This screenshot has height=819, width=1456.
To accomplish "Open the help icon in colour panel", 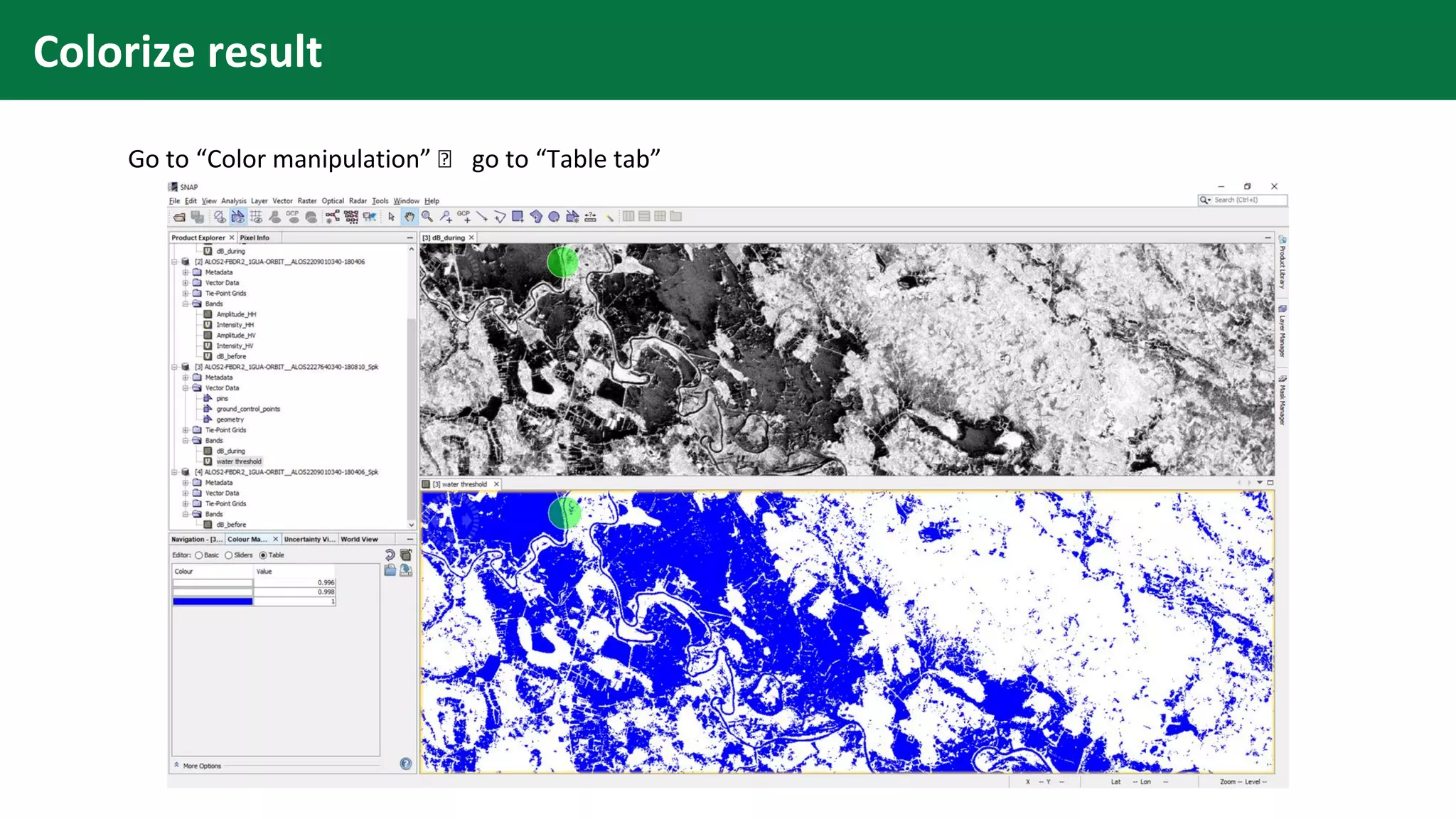I will click(x=405, y=764).
